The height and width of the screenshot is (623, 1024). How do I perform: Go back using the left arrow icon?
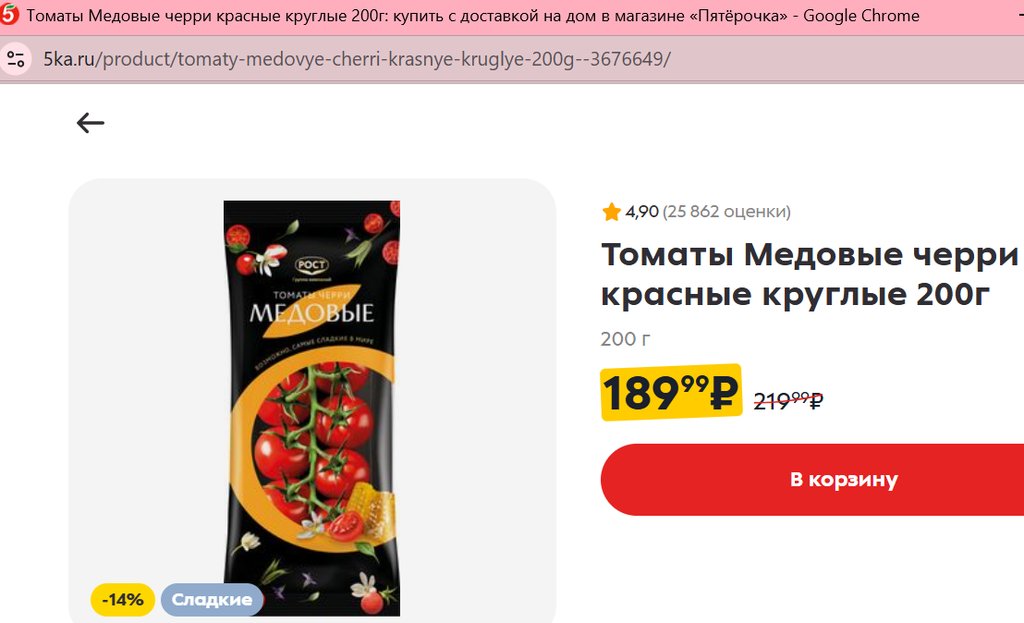tap(90, 123)
